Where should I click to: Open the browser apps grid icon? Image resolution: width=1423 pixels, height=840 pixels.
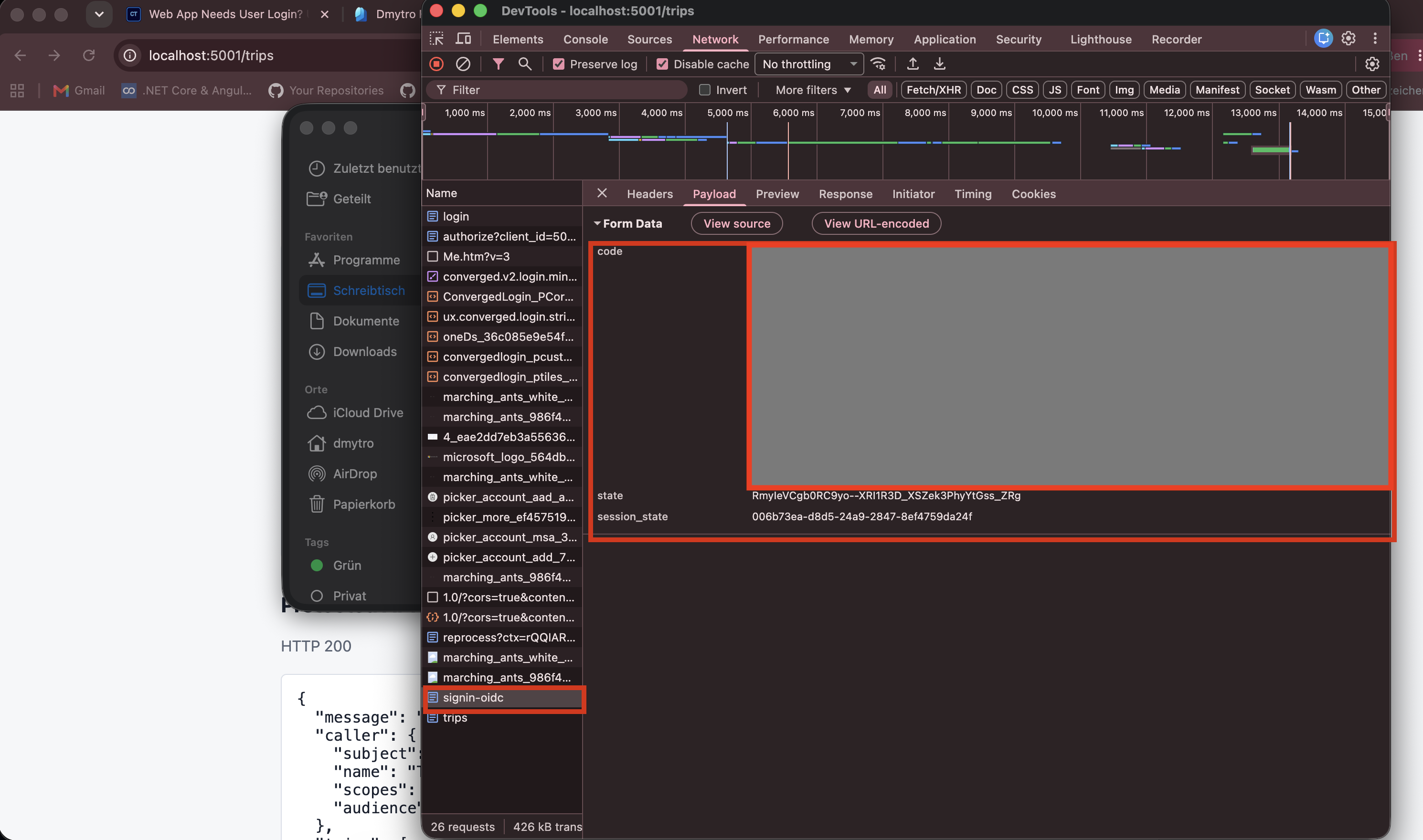tap(17, 90)
